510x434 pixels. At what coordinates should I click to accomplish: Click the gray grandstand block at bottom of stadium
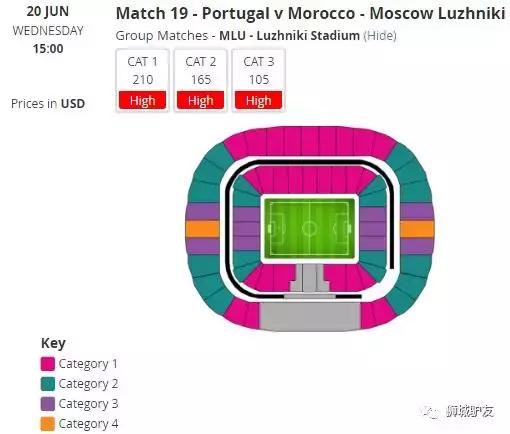tap(310, 317)
